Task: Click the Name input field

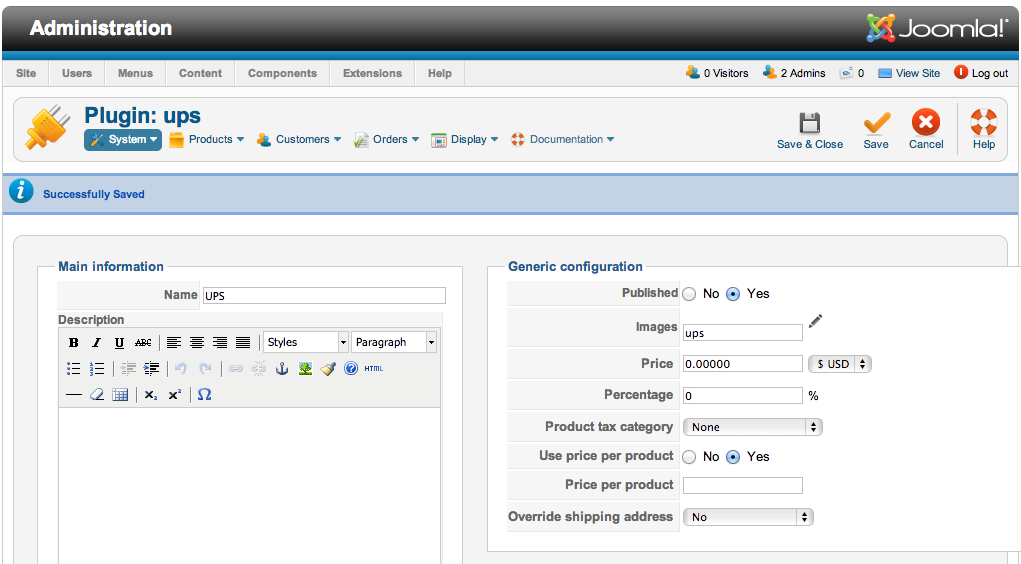Action: [324, 296]
